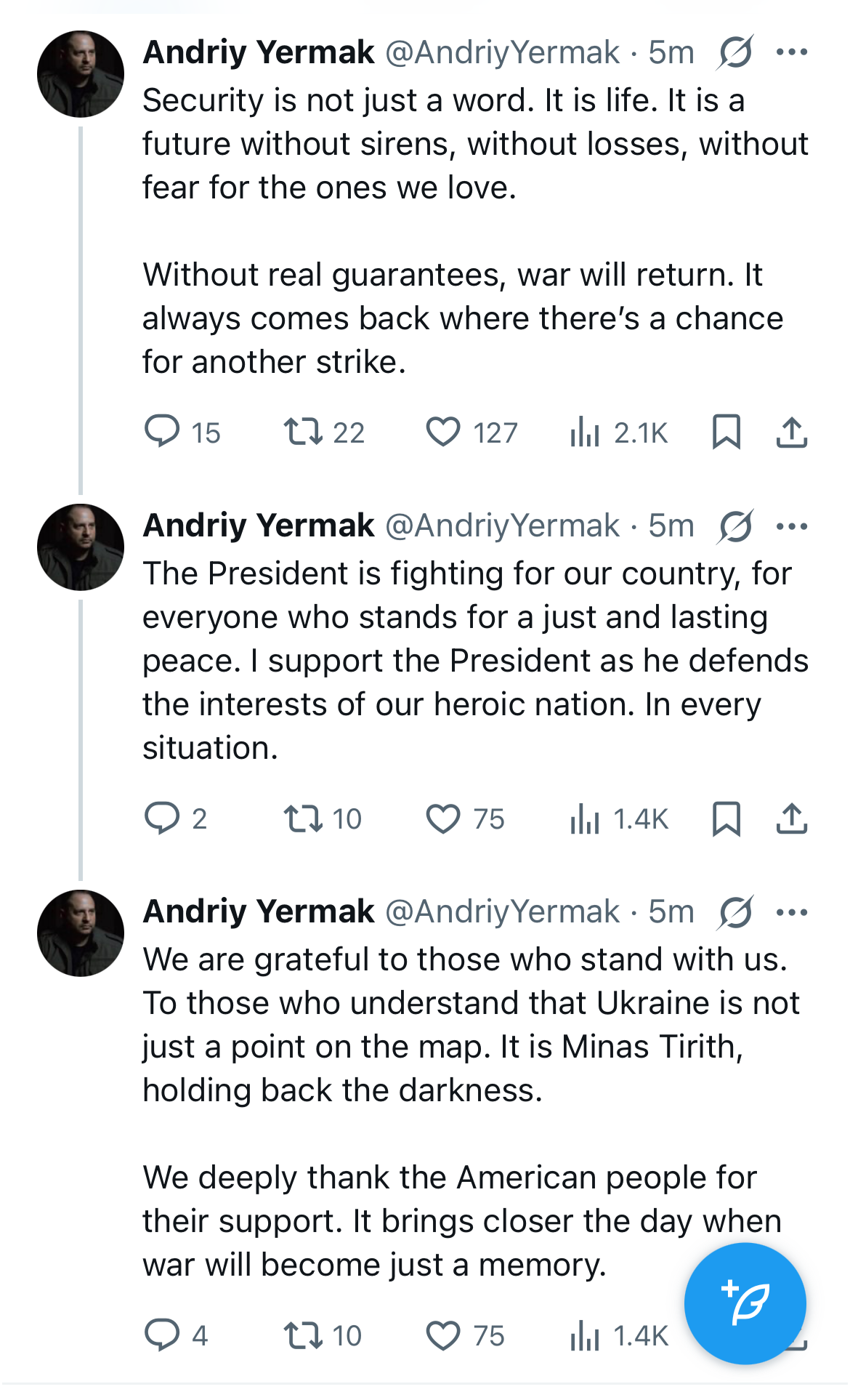
Task: Share the first tweet via share icon
Action: click(x=792, y=432)
